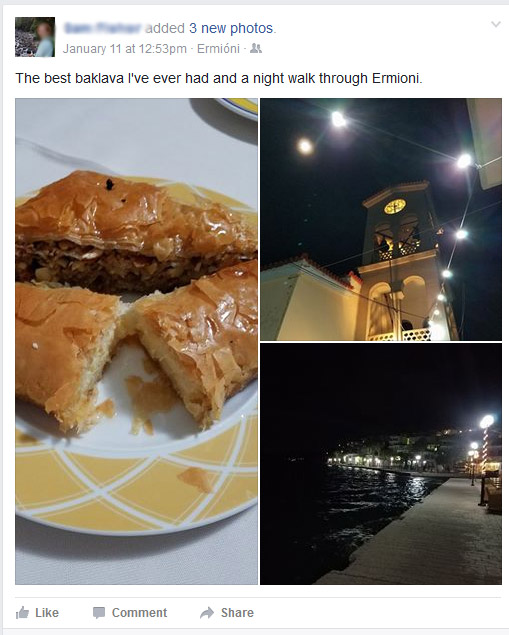Click the Like button label

(x=47, y=613)
